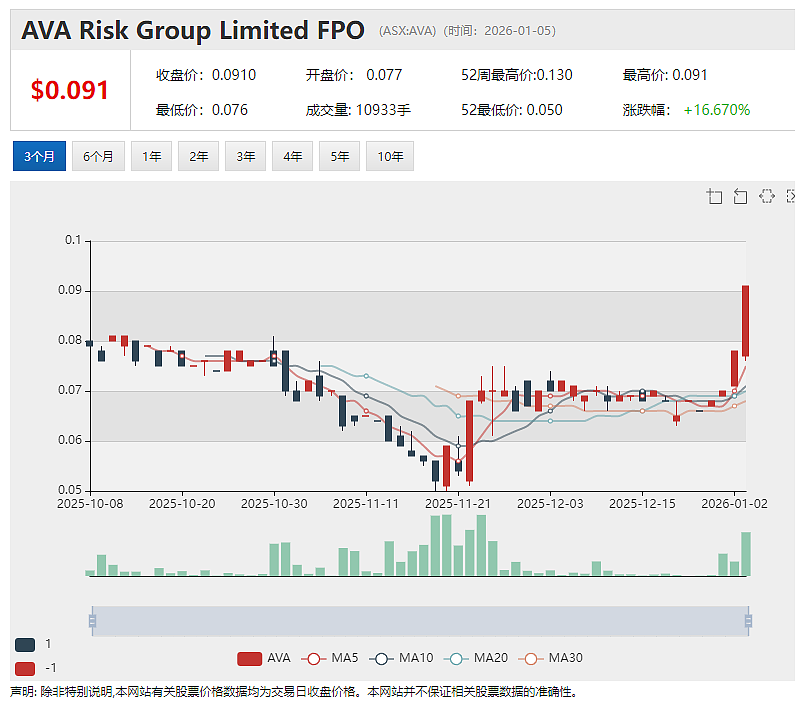Click the 2025-10-30 axis date label

click(274, 504)
